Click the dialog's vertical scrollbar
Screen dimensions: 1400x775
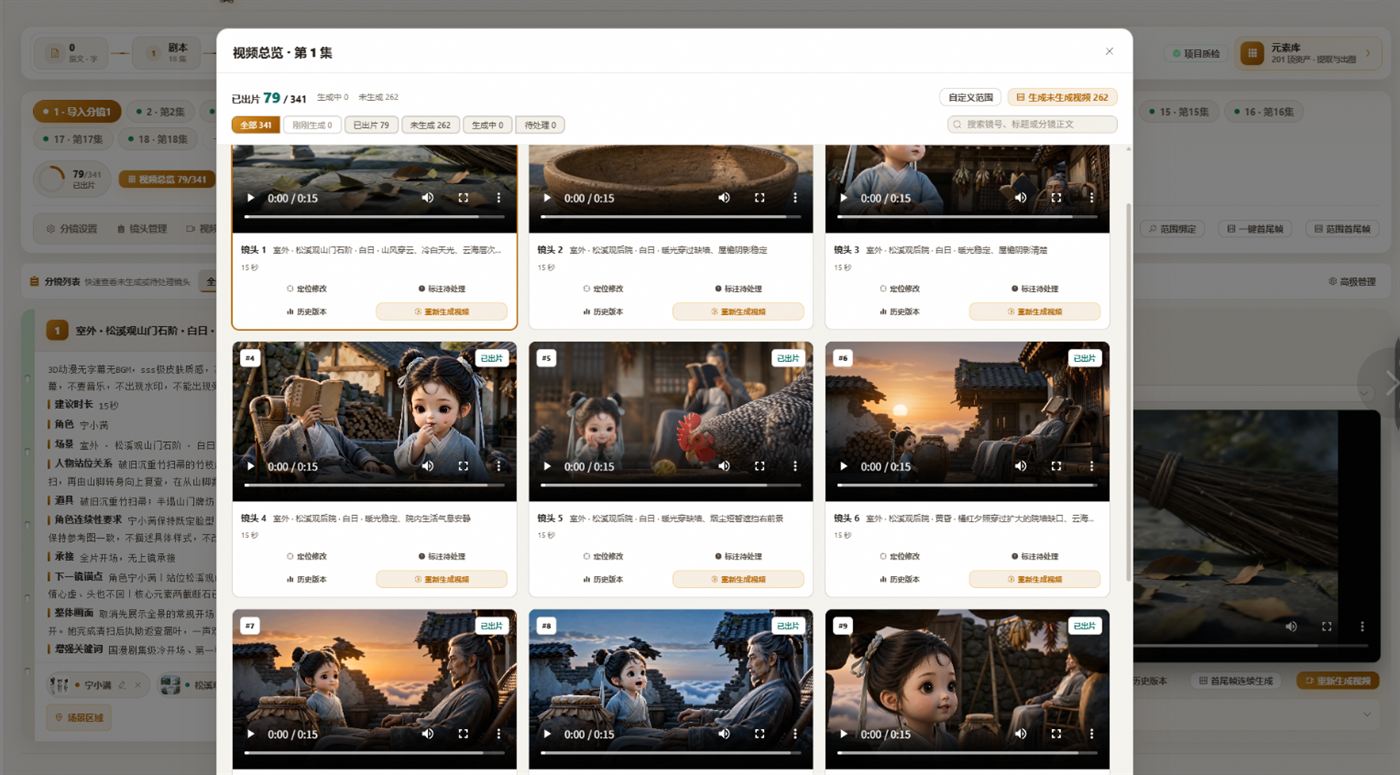[1129, 390]
